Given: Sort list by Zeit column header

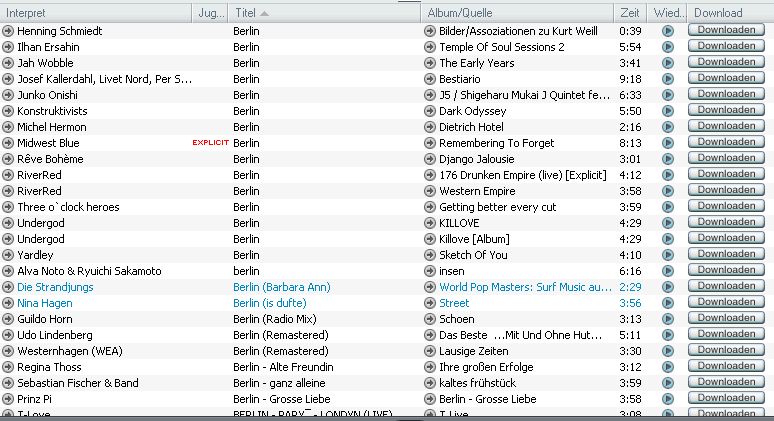Looking at the screenshot, I should click(x=630, y=13).
